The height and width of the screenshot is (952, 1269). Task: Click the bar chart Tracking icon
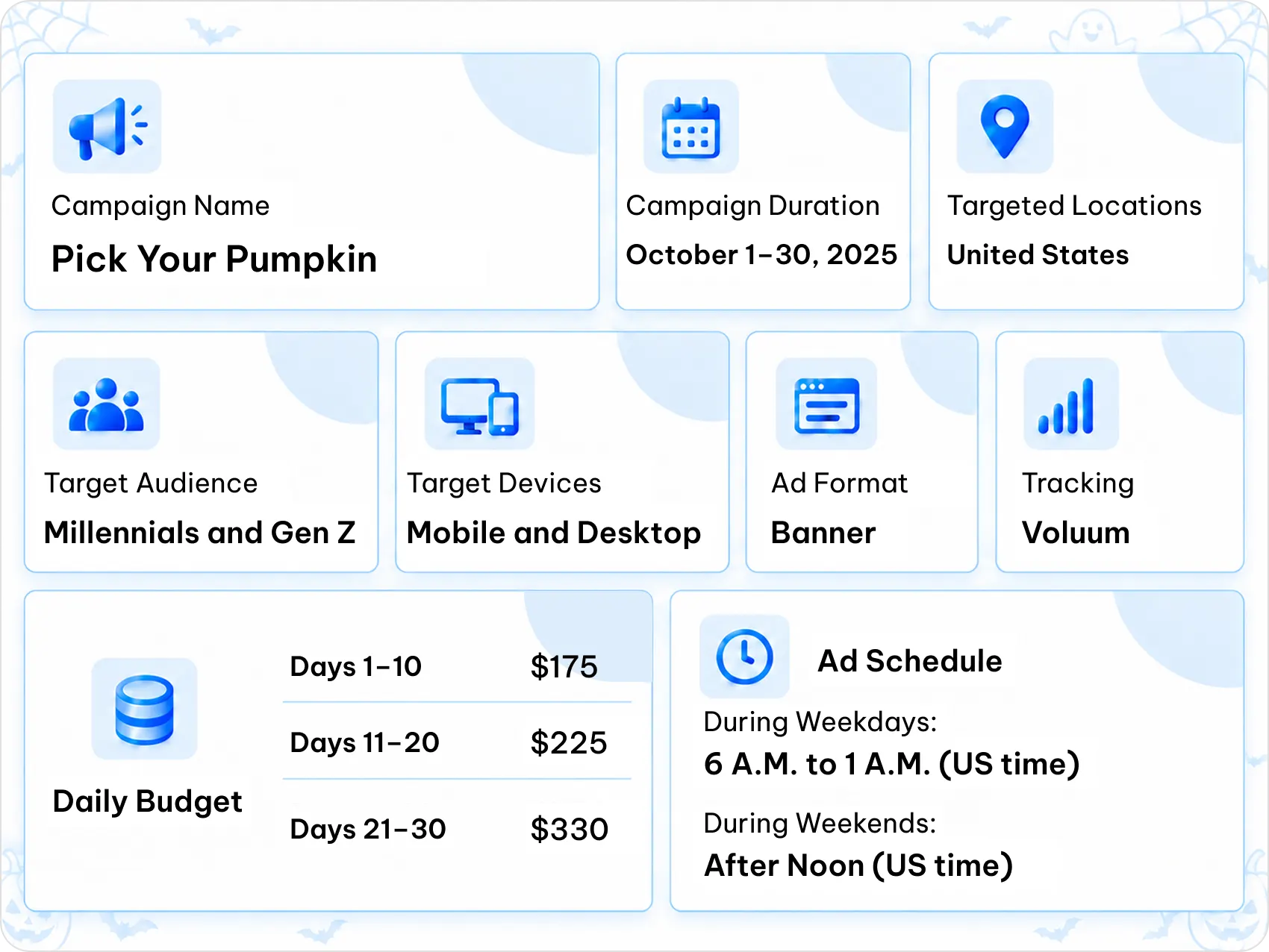point(1071,404)
